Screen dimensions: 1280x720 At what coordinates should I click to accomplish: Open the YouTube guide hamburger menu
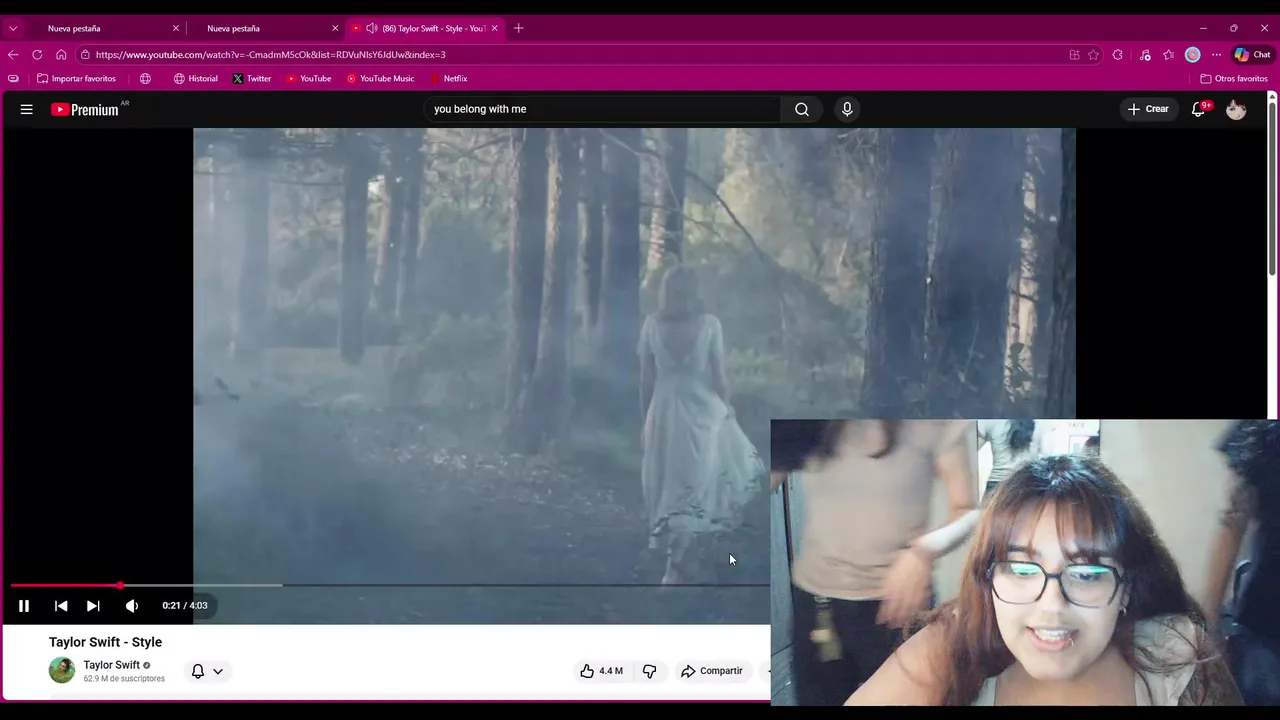tap(27, 109)
